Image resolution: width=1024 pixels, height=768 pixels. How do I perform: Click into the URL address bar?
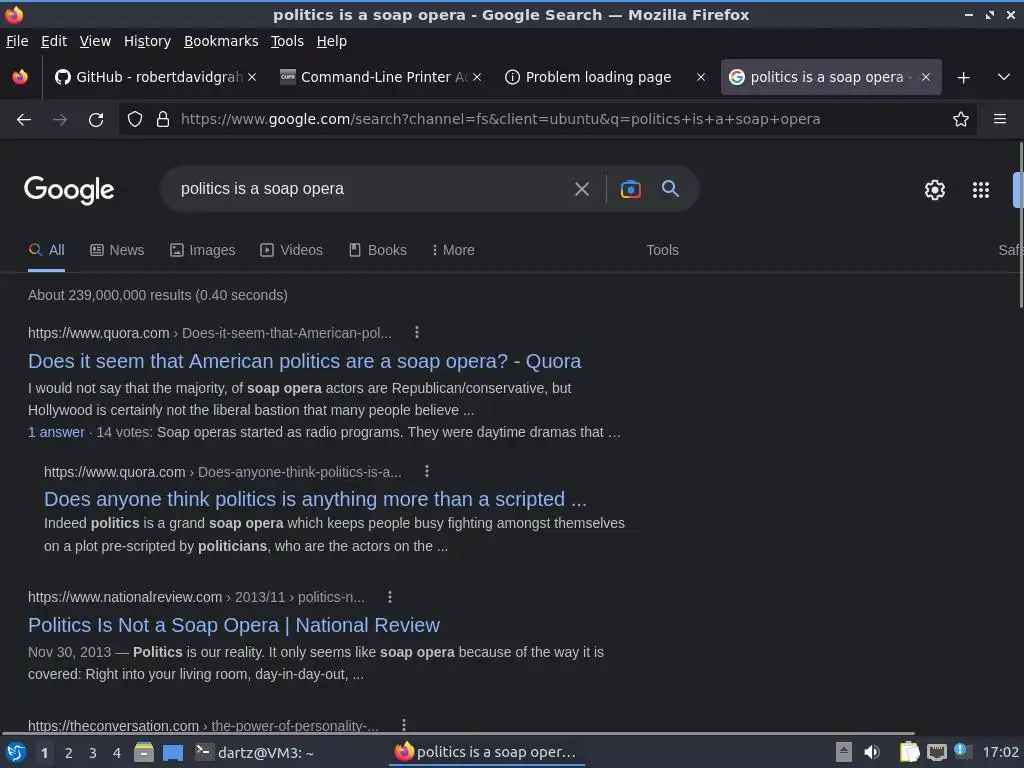(x=549, y=119)
